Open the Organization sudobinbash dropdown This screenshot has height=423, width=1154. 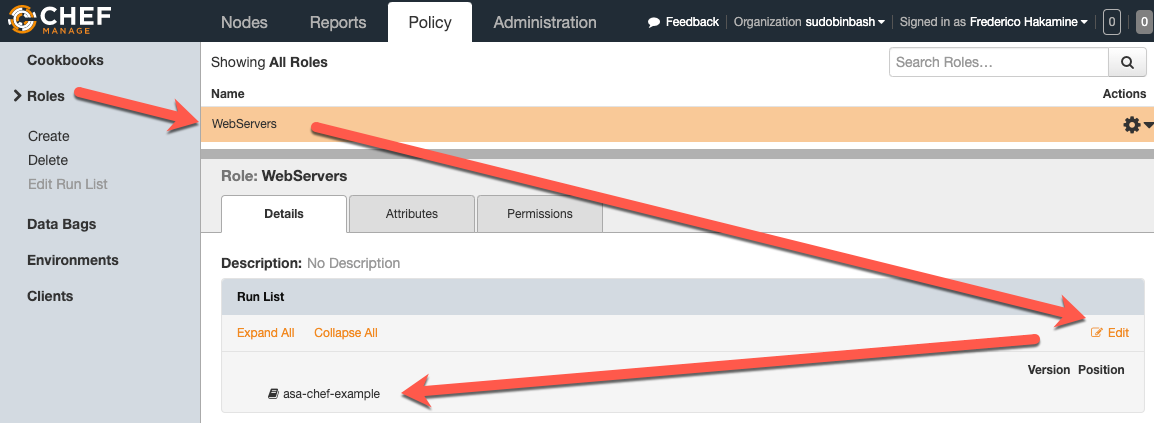[x=809, y=22]
